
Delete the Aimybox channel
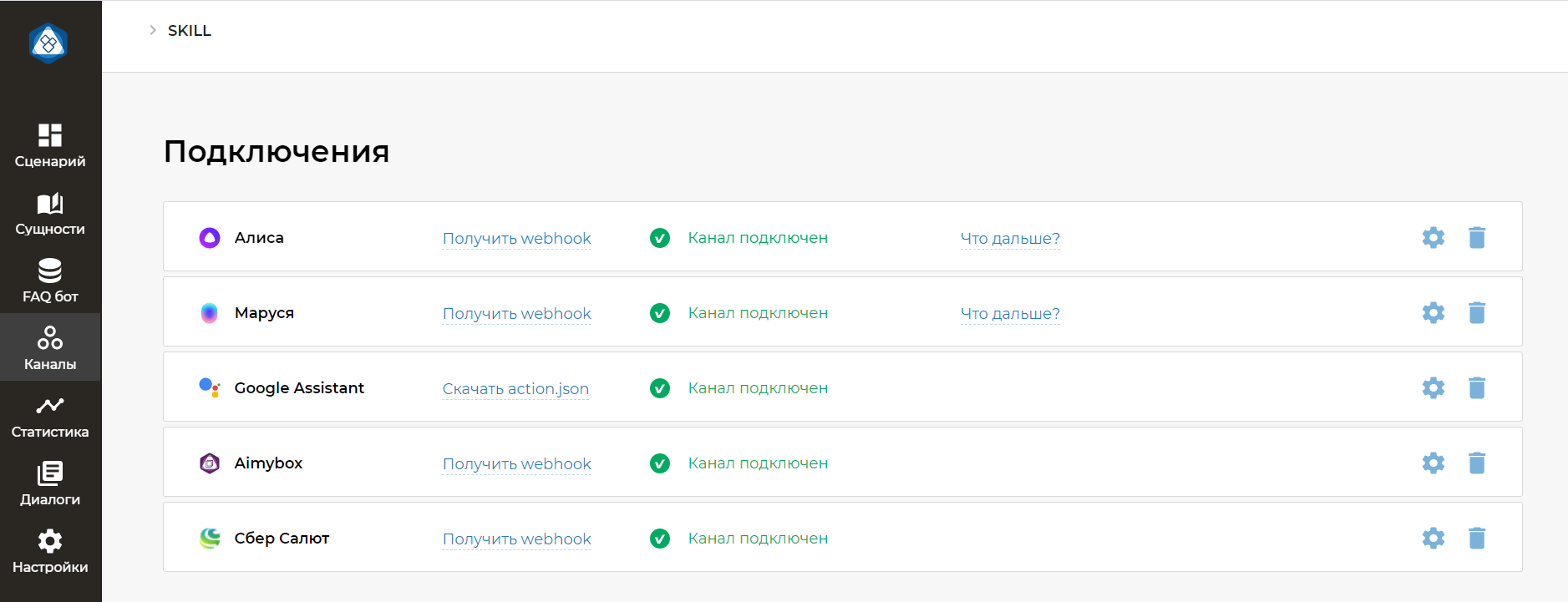pyautogui.click(x=1476, y=463)
